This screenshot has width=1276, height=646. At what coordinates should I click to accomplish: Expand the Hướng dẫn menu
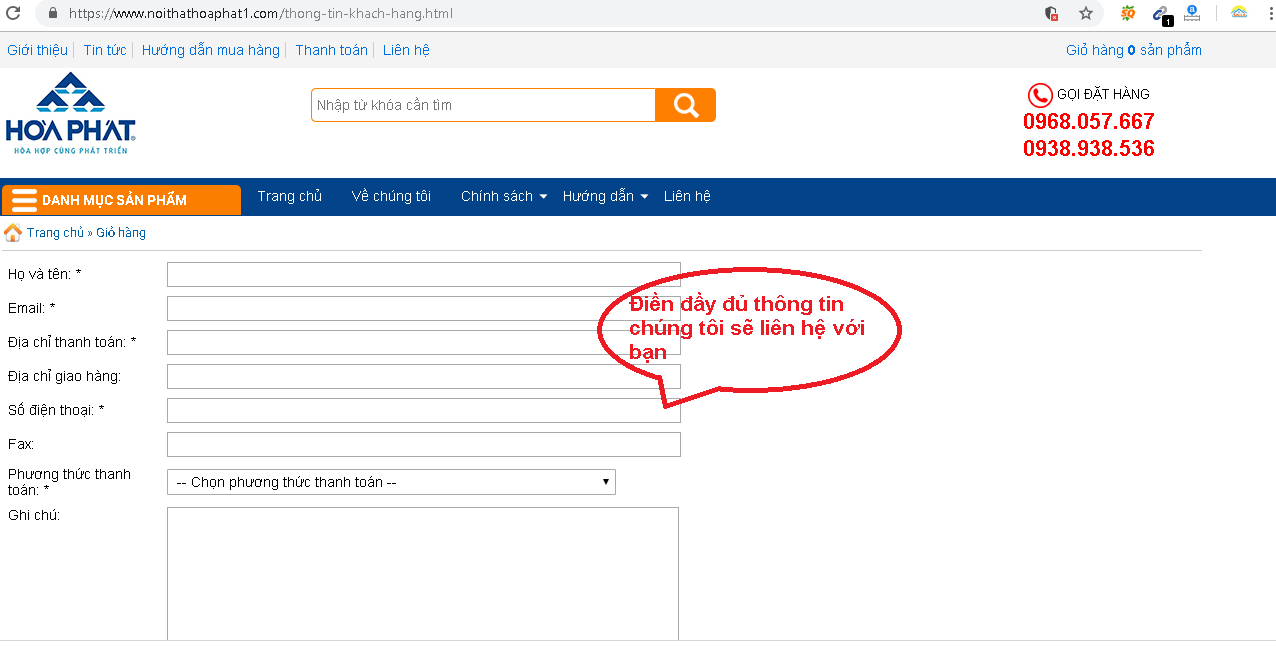click(x=605, y=197)
